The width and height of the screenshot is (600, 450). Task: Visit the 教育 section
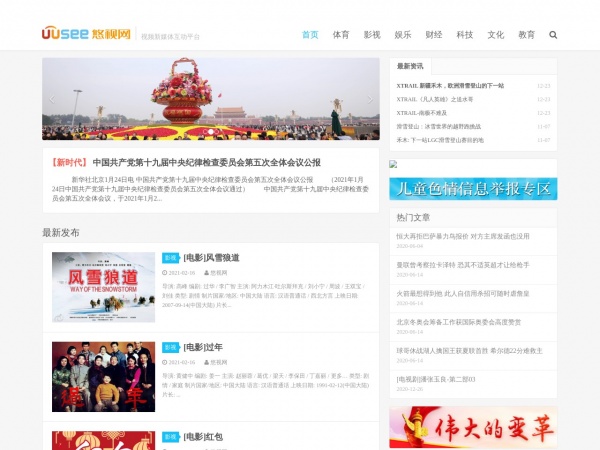click(x=527, y=35)
